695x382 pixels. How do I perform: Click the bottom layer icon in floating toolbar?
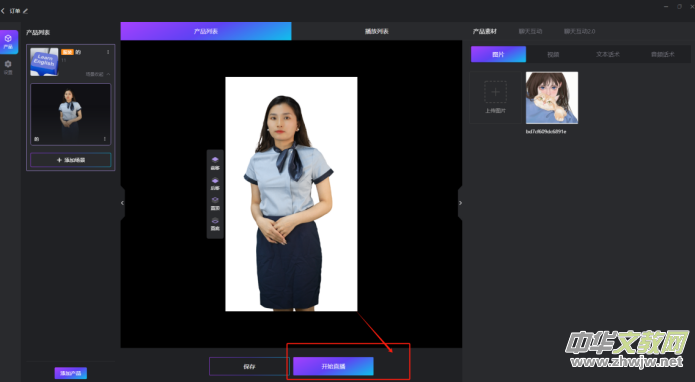[x=215, y=224]
